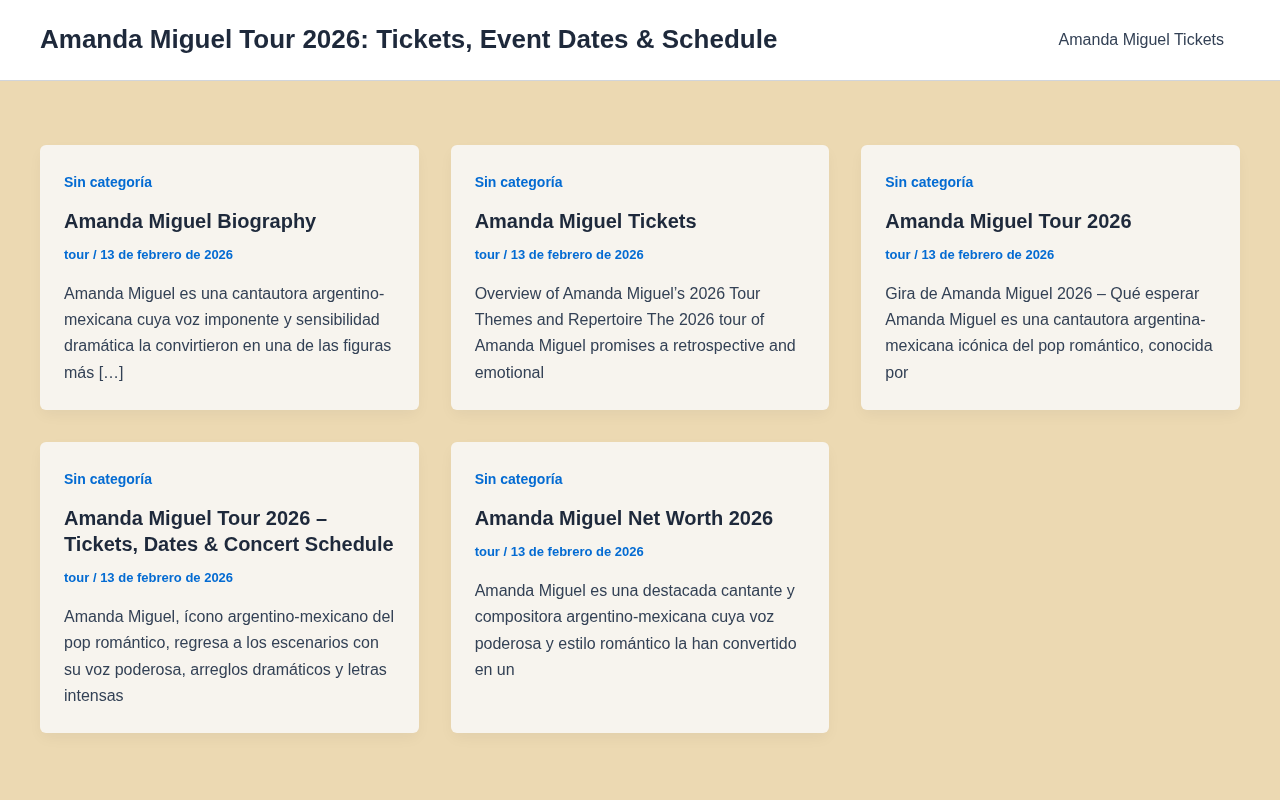Open the Amanda Miguel Biography post title
1280x800 pixels.
coord(190,221)
